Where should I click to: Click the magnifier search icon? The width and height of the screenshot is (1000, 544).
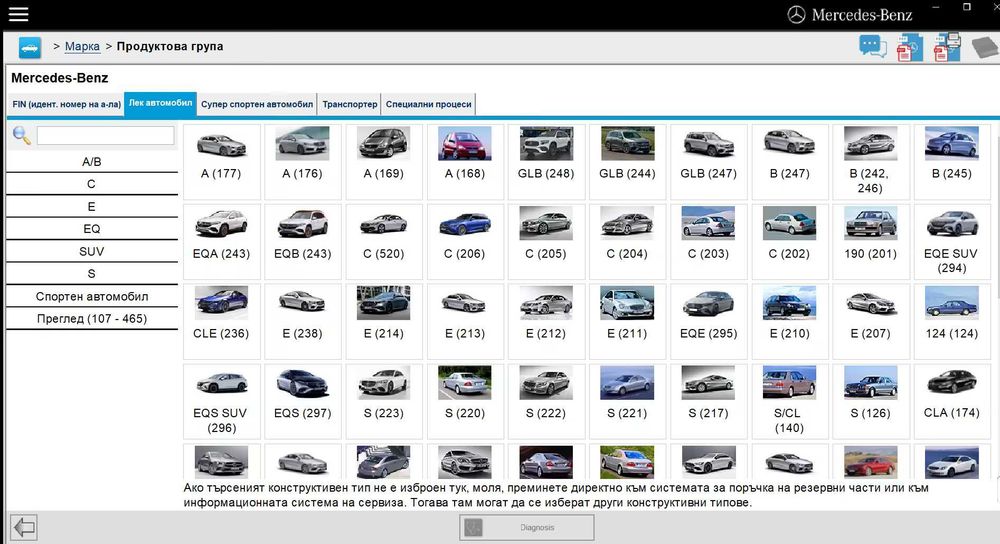[x=22, y=135]
